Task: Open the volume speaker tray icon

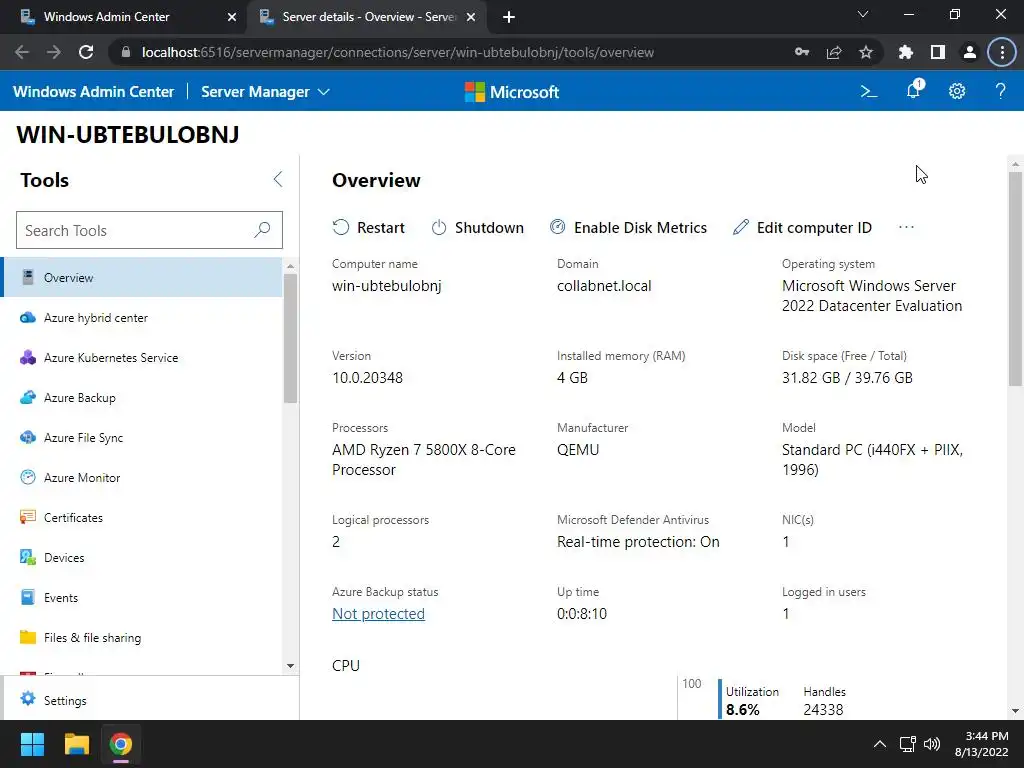Action: pos(932,744)
